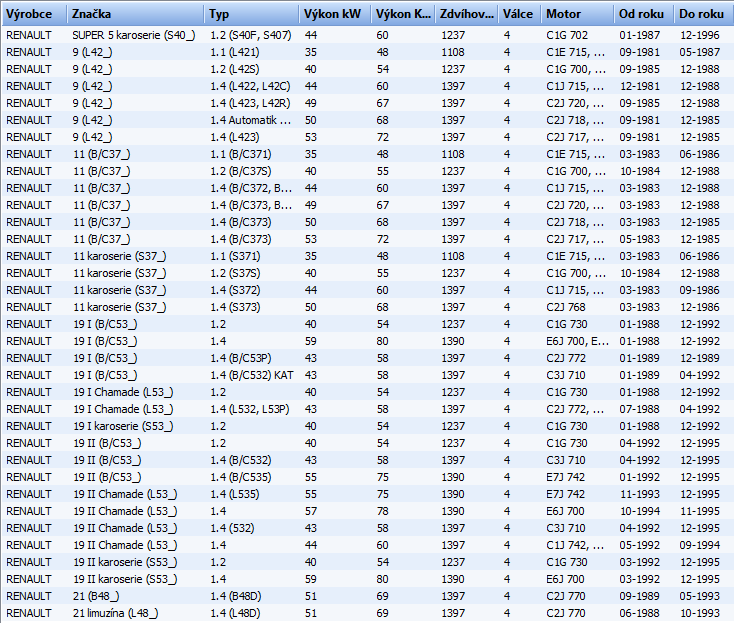The width and height of the screenshot is (734, 623).
Task: Select the 21 (B48_) model cell
Action: point(96,596)
